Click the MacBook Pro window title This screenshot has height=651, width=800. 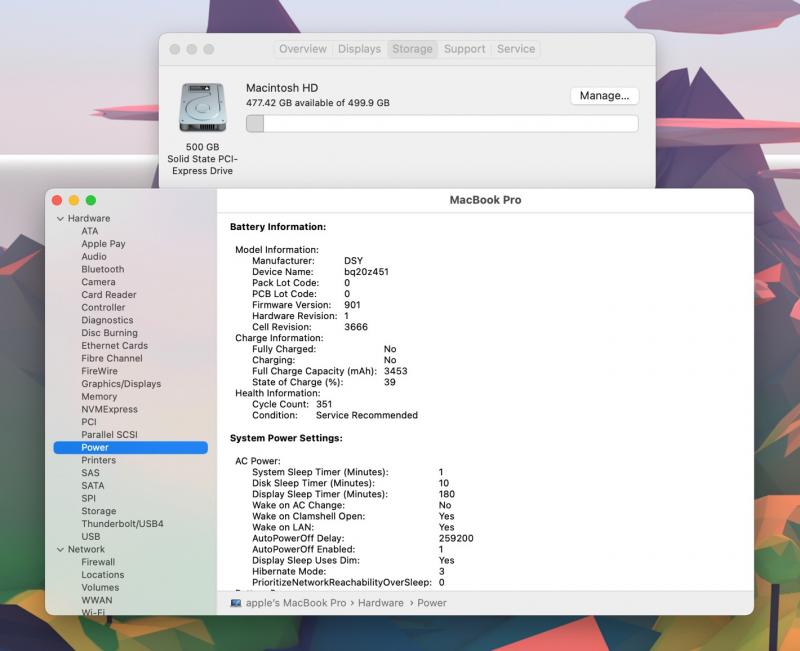tap(485, 201)
